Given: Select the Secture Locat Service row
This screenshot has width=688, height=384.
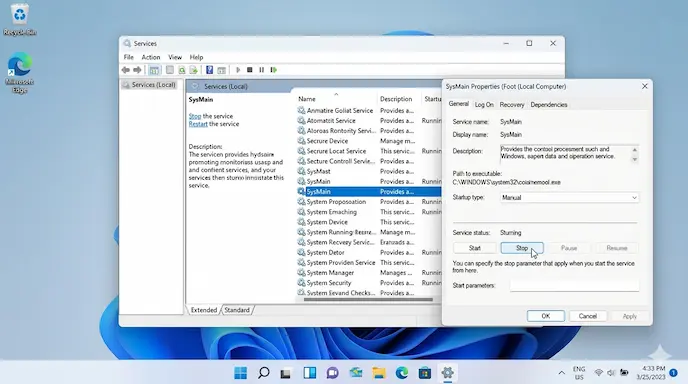Looking at the screenshot, I should [369, 151].
